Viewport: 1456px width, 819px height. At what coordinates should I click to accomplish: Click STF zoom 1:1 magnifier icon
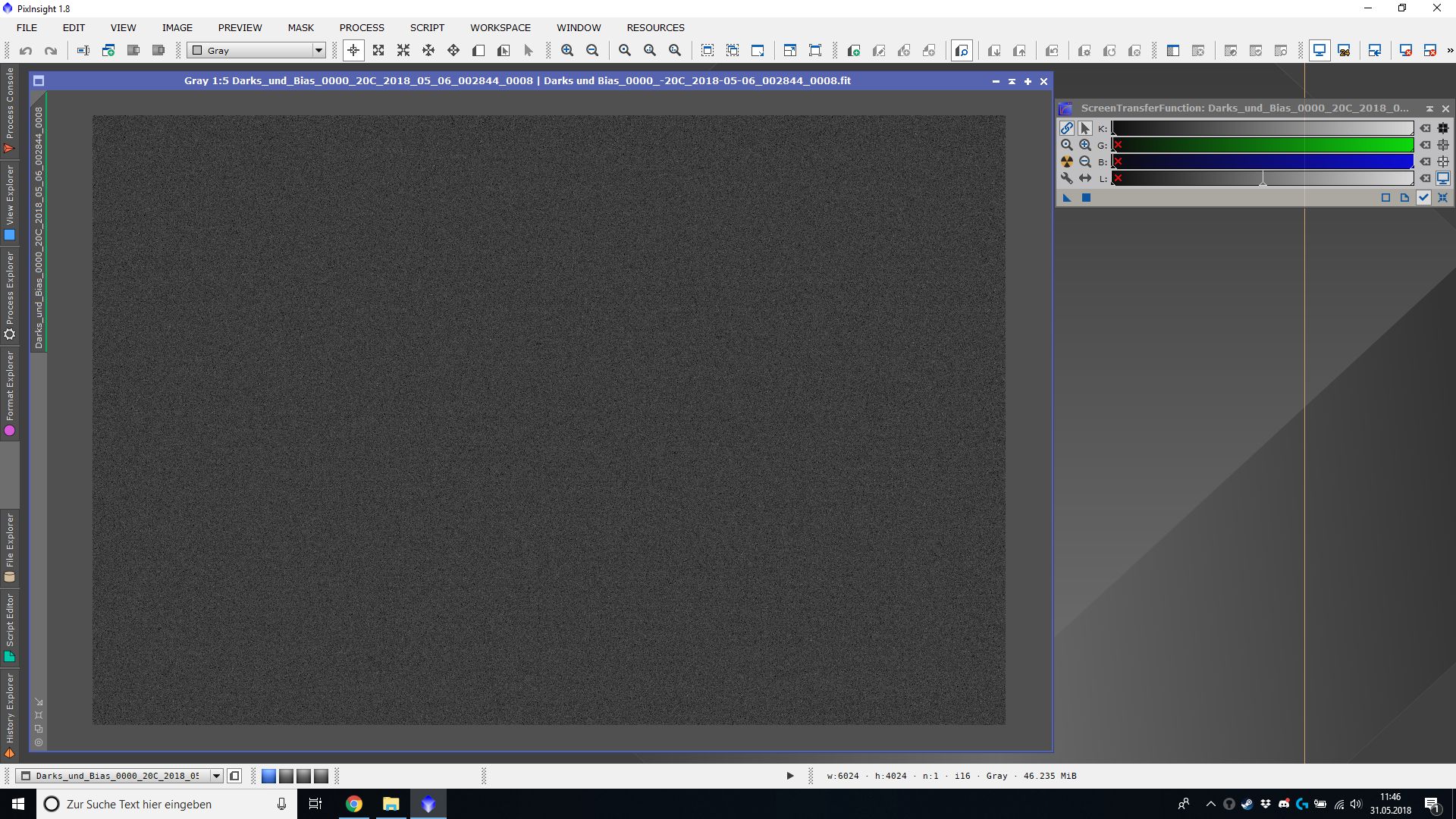1066,145
